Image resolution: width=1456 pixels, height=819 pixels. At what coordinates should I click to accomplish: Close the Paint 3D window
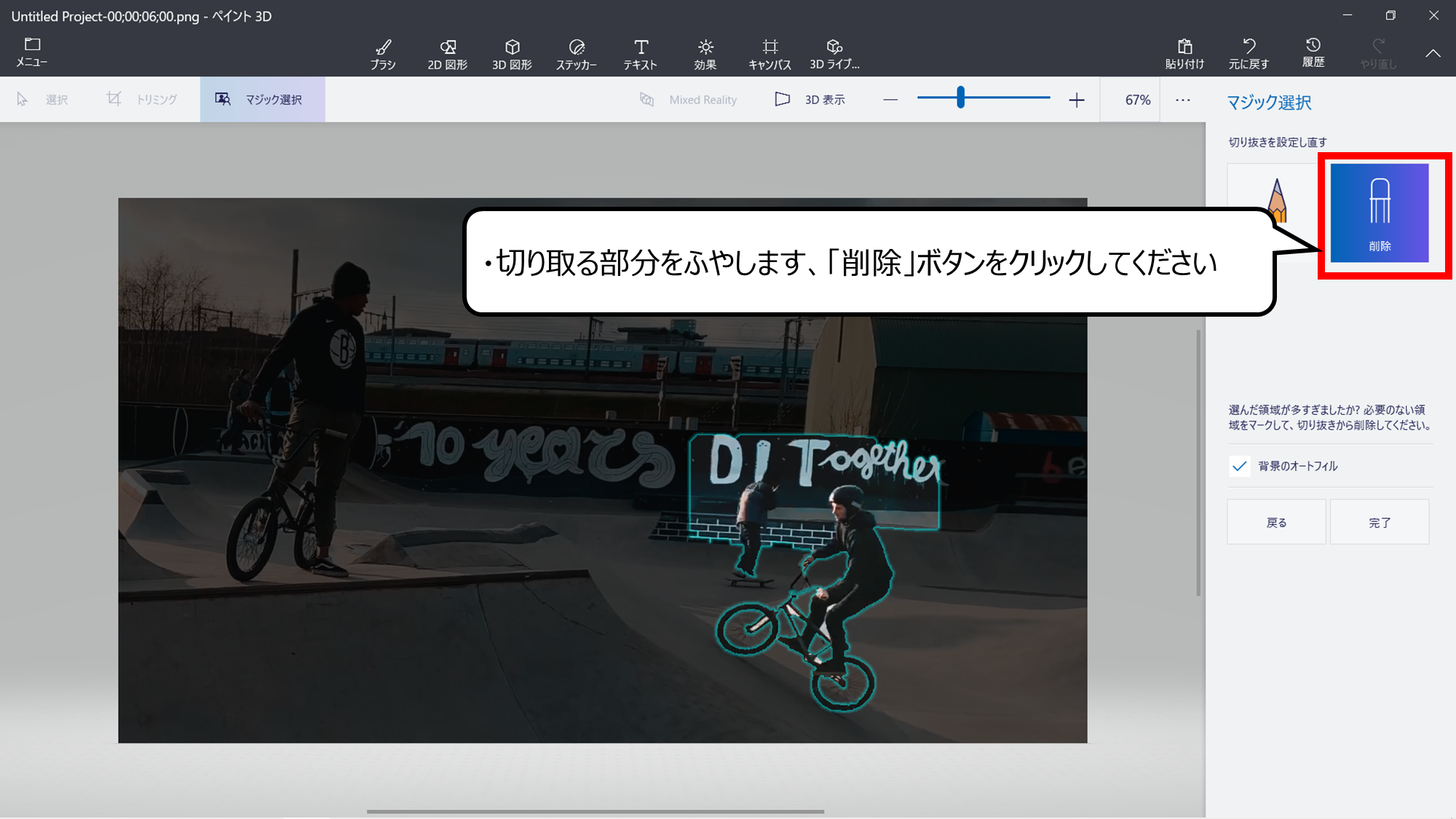[1433, 15]
